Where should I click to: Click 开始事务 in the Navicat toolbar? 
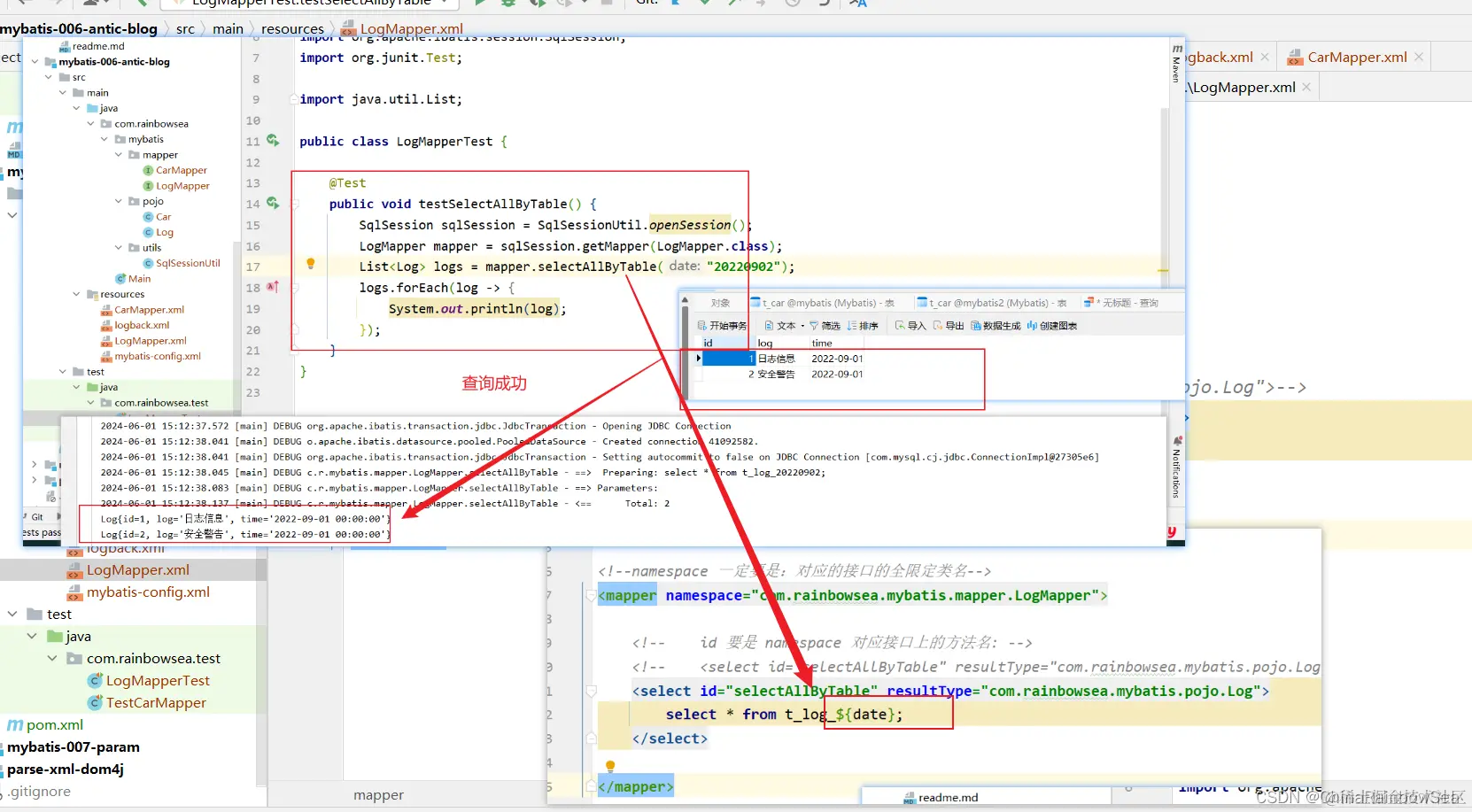tap(723, 326)
